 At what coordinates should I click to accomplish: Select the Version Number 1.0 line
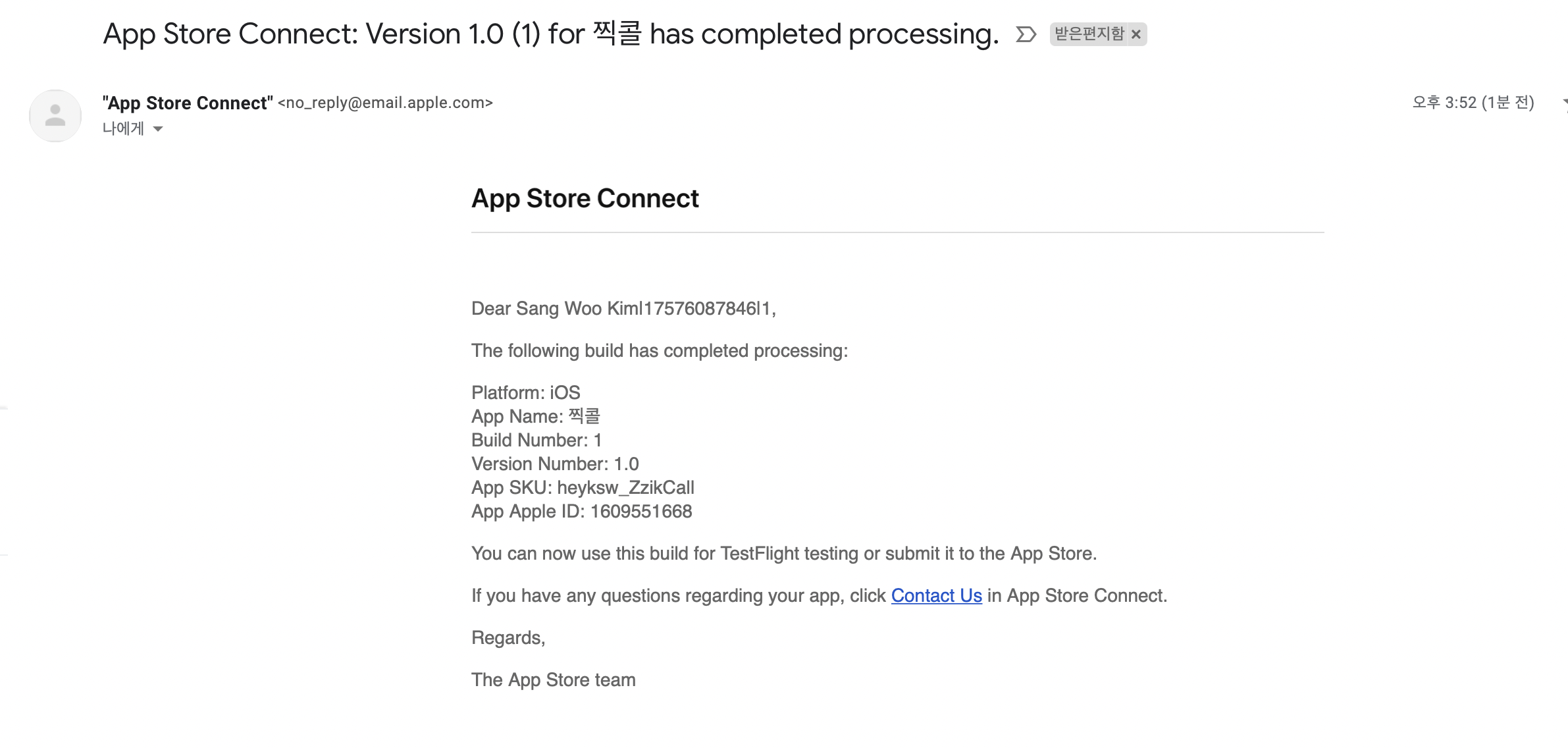click(x=555, y=464)
